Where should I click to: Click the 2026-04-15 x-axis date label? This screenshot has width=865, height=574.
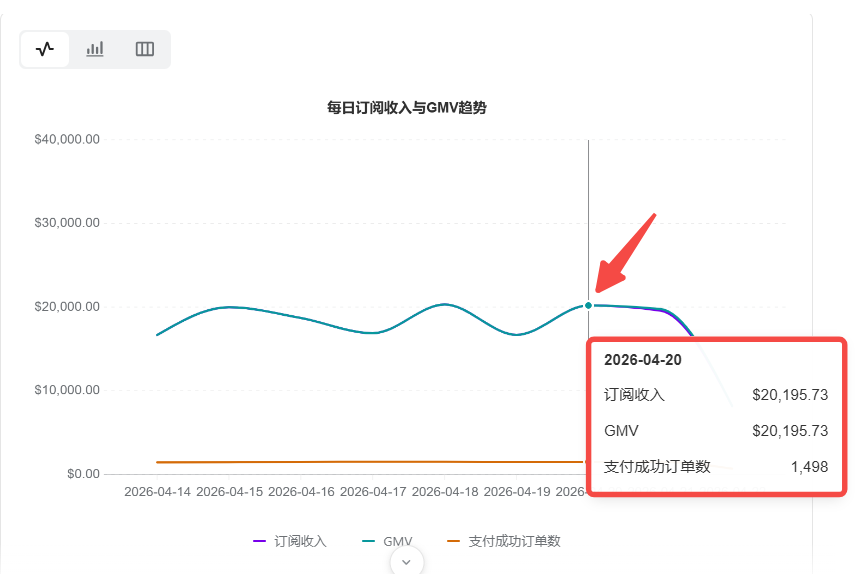click(229, 492)
